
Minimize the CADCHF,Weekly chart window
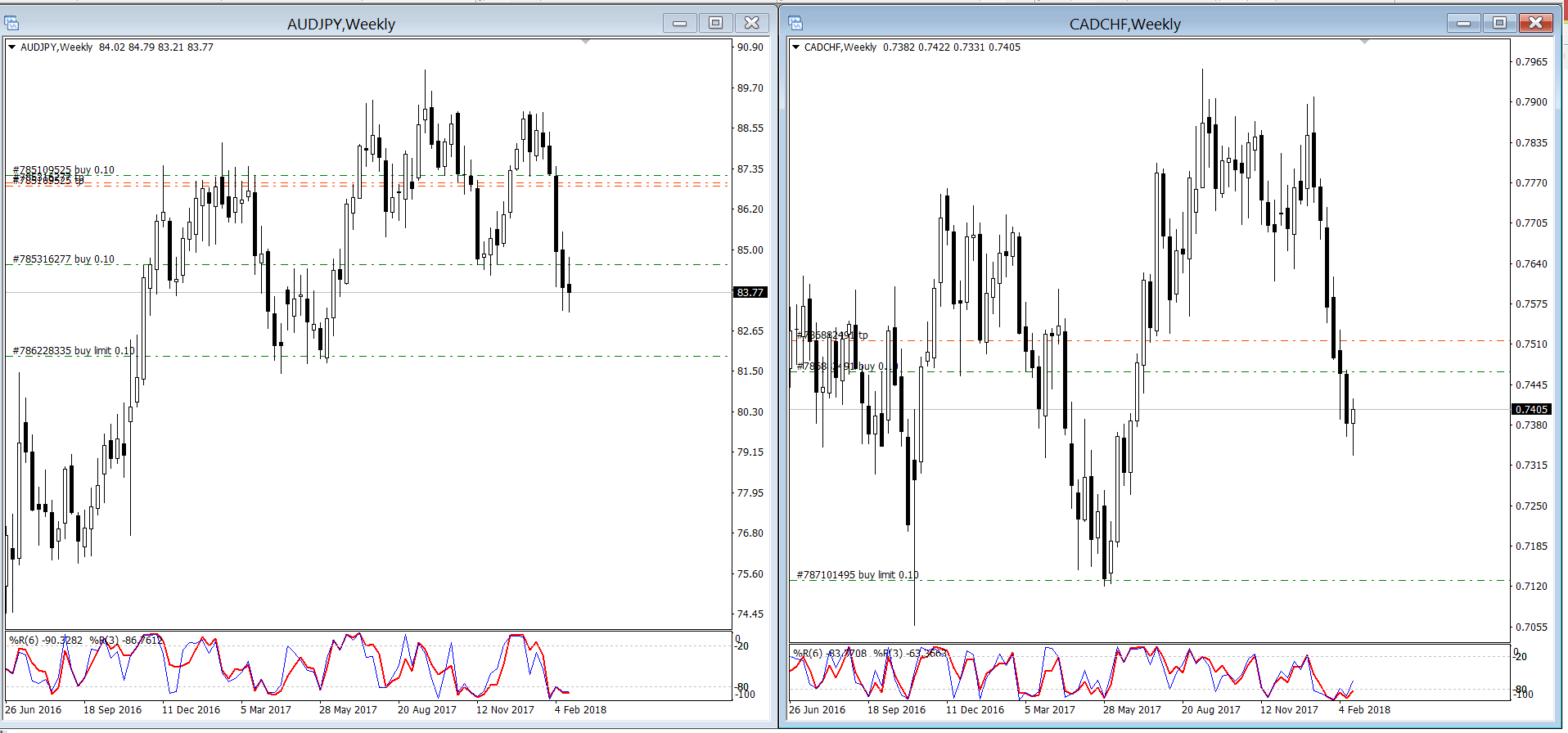(1463, 23)
